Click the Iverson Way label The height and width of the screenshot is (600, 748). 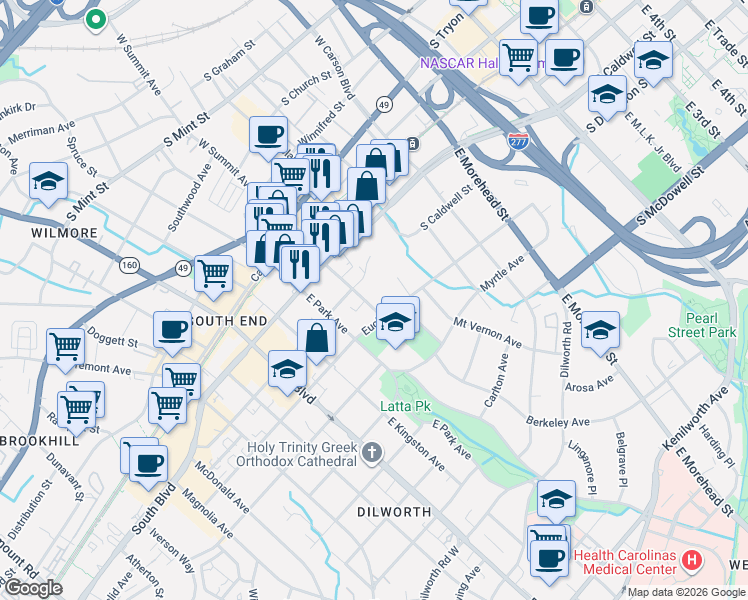point(173,550)
